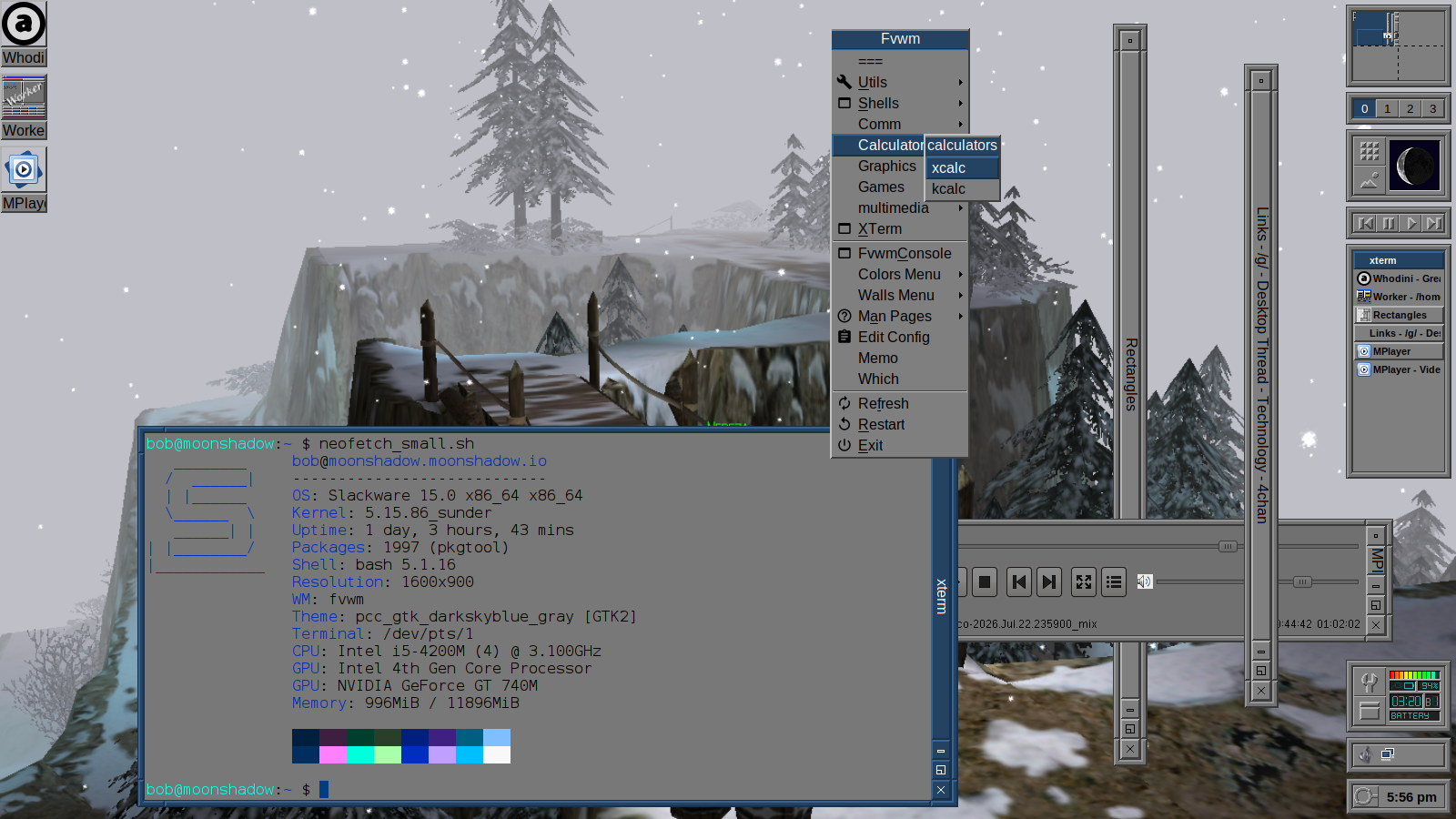Click the speaker tray icon
This screenshot has width=1456, height=819.
1364,754
